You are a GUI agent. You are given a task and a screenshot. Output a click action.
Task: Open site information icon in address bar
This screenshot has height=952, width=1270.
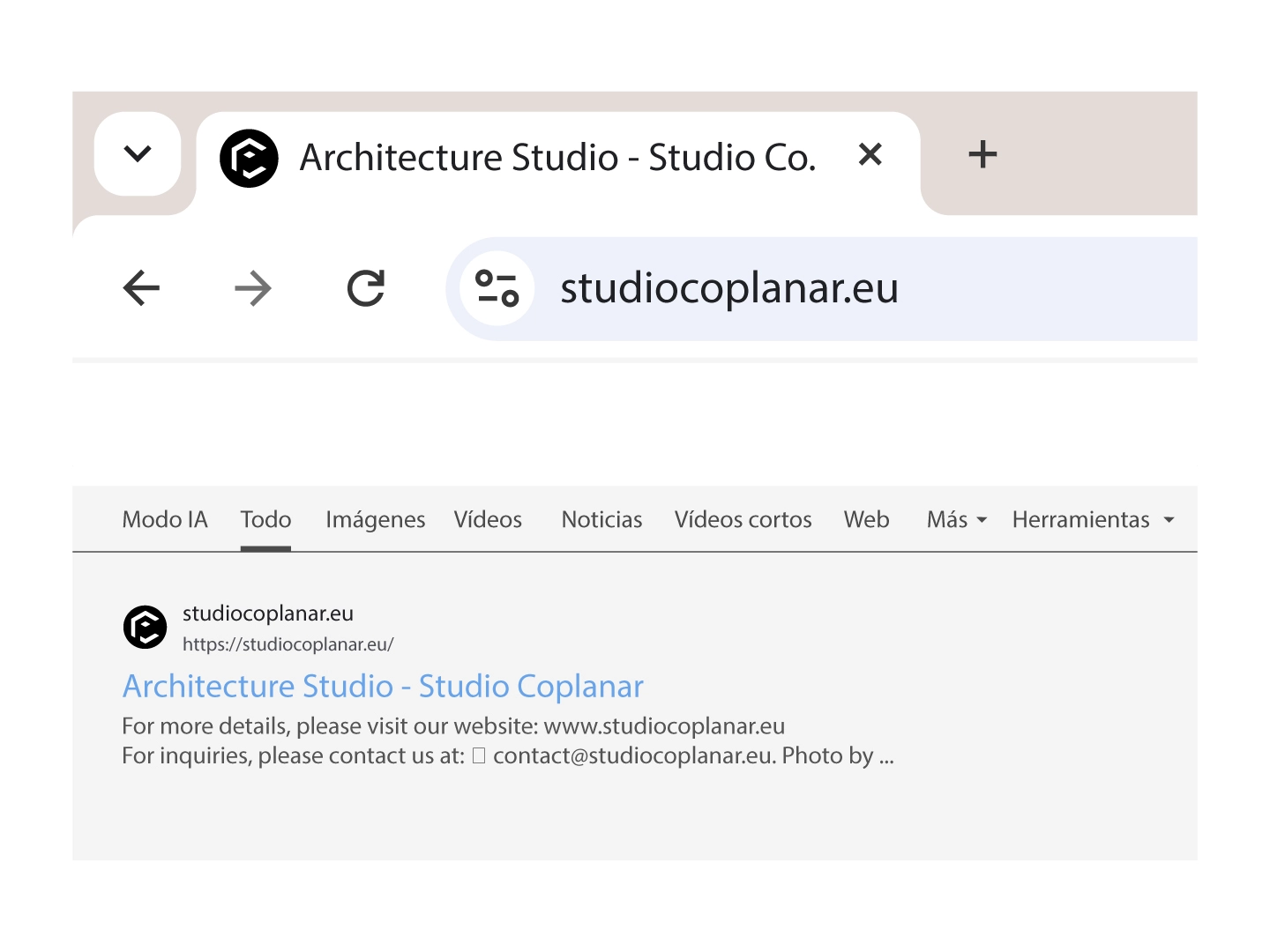point(497,288)
